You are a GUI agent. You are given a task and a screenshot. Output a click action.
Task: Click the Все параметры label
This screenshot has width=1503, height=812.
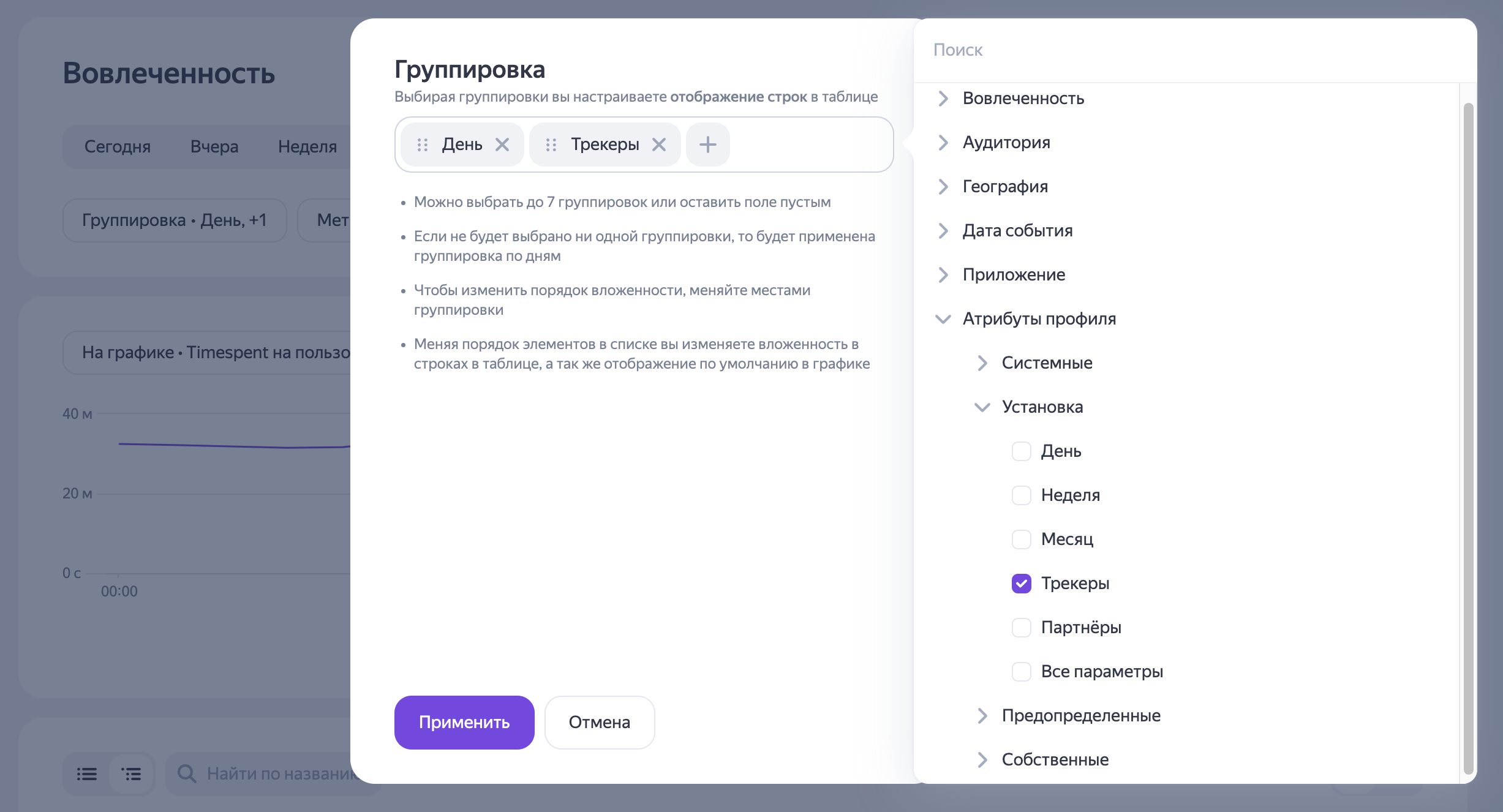(1102, 672)
